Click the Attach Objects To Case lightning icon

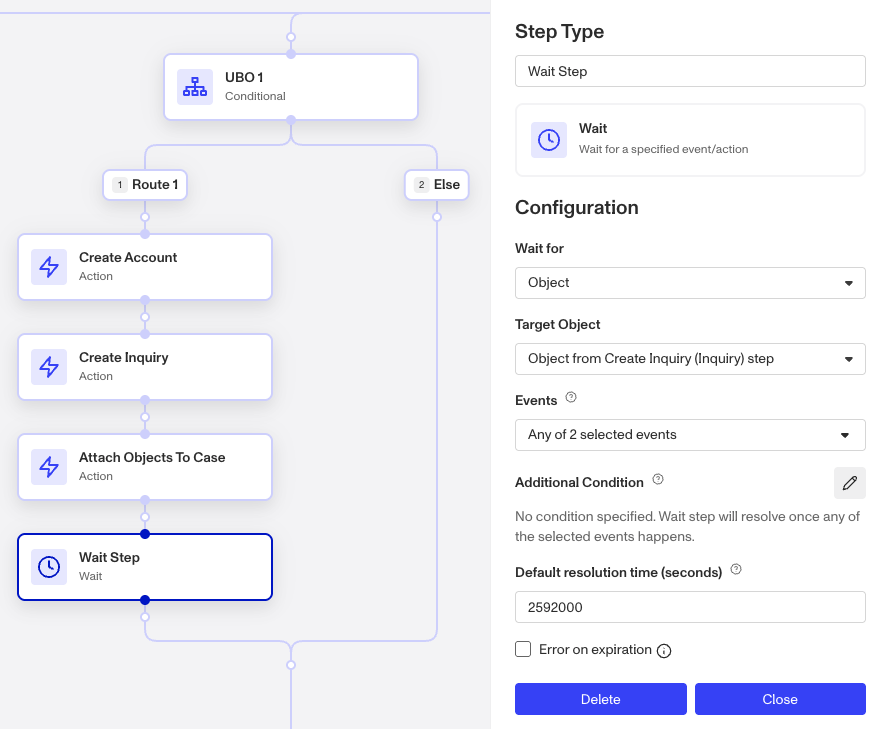point(49,467)
